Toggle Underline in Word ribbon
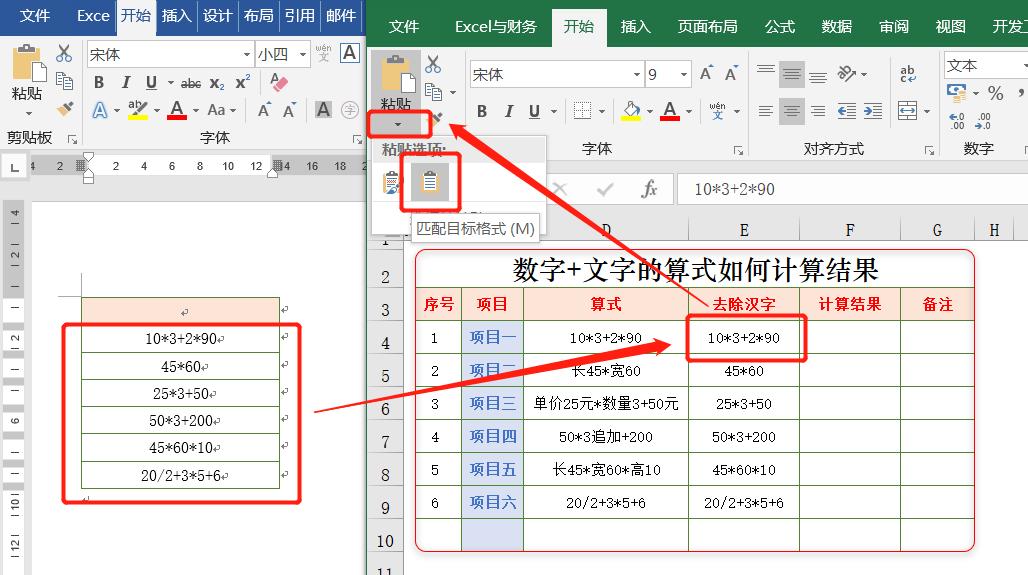The height and width of the screenshot is (575, 1028). click(x=151, y=83)
